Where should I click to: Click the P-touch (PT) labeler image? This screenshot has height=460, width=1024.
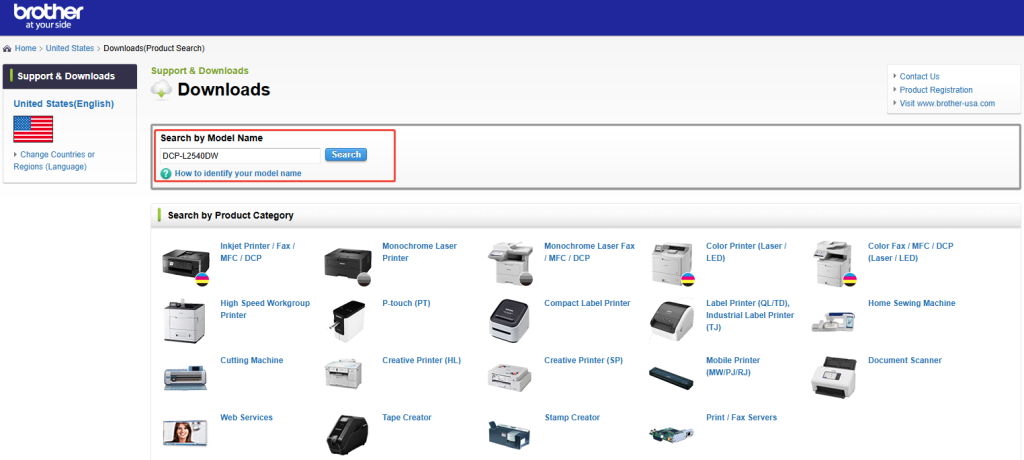[347, 321]
